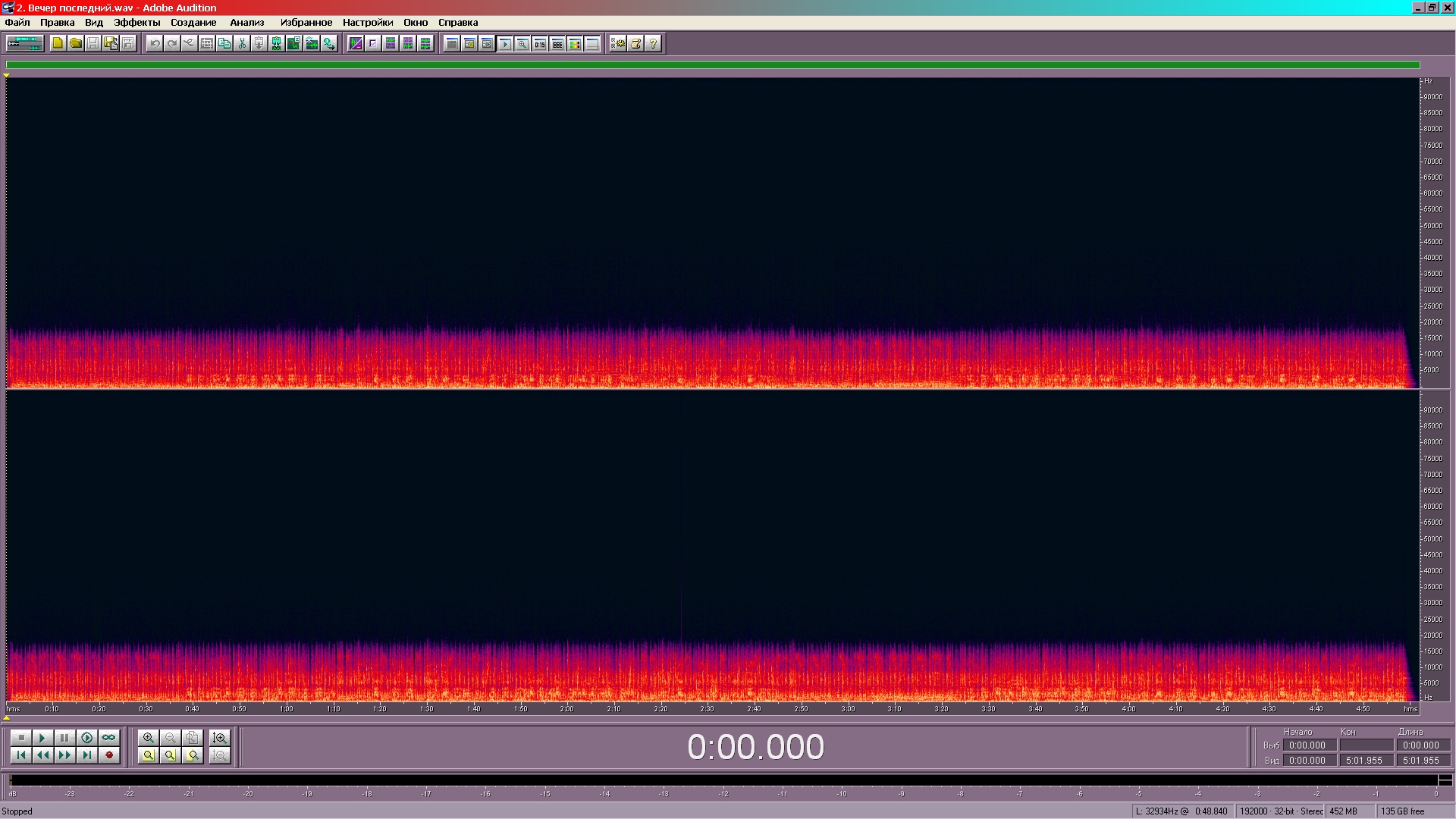This screenshot has height=819, width=1456.
Task: Click the Cut scissors toolbar icon
Action: coord(242,43)
